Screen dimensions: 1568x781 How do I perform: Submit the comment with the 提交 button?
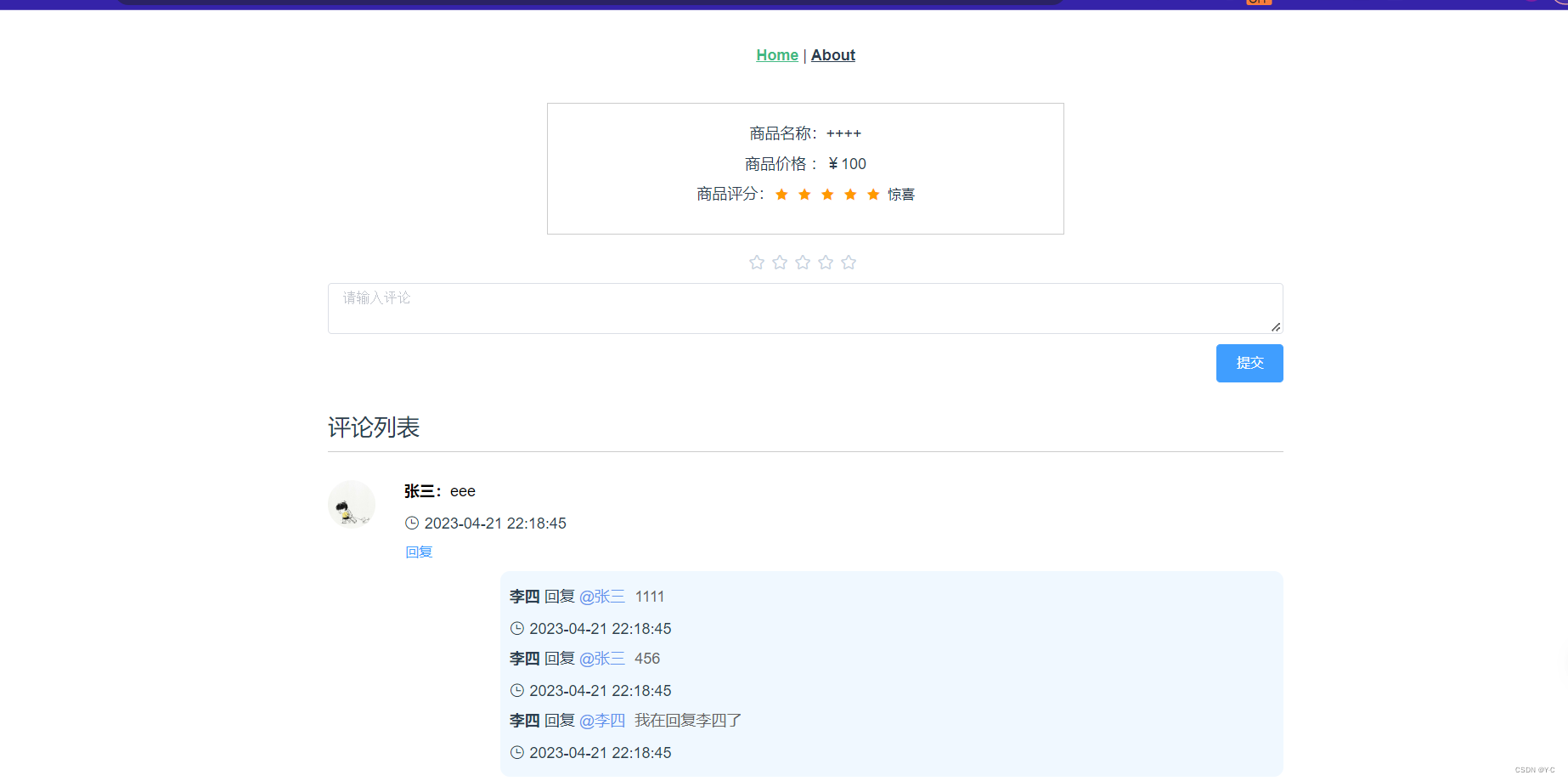tap(1249, 363)
